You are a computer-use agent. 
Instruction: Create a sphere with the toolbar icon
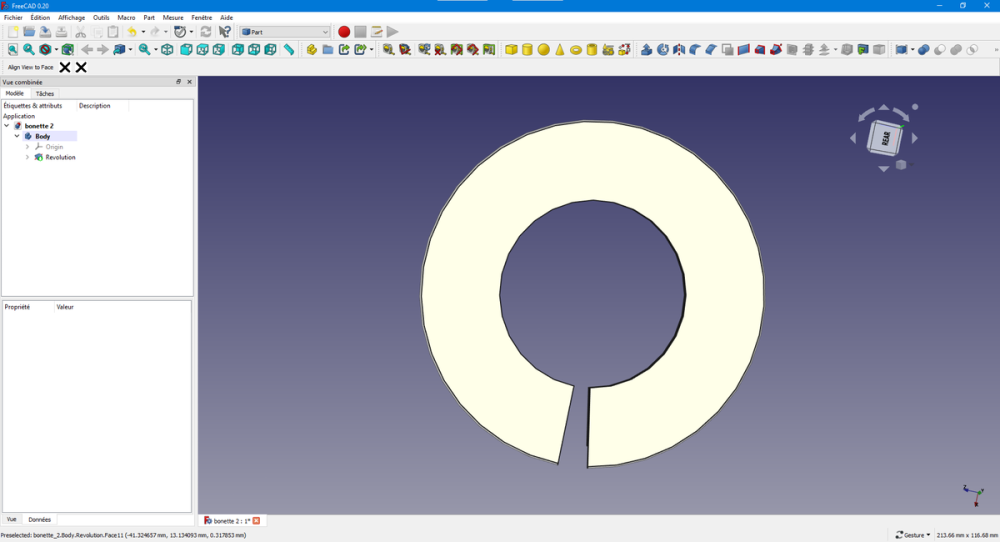(x=543, y=49)
